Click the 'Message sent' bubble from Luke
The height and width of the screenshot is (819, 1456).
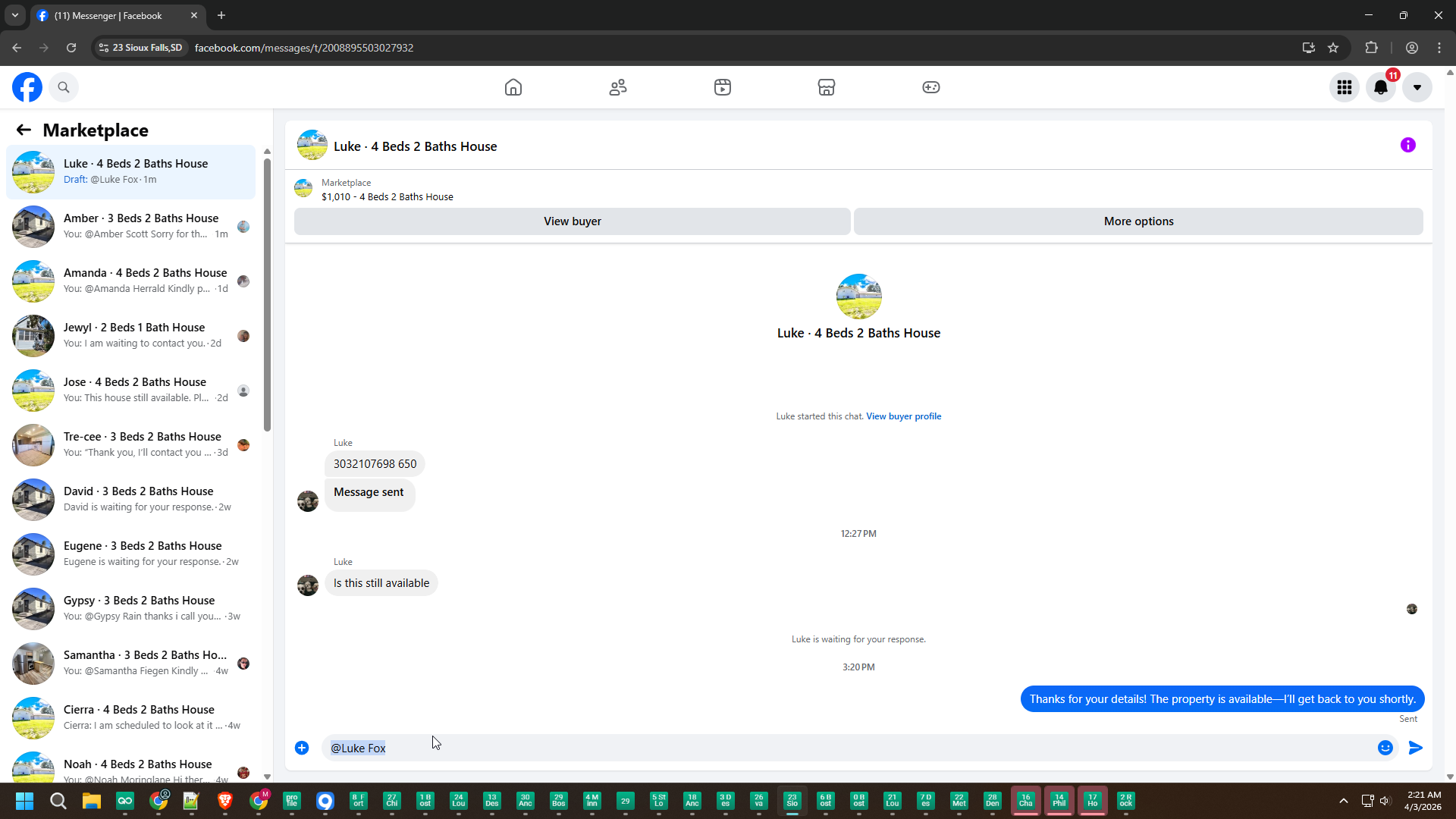coord(369,494)
